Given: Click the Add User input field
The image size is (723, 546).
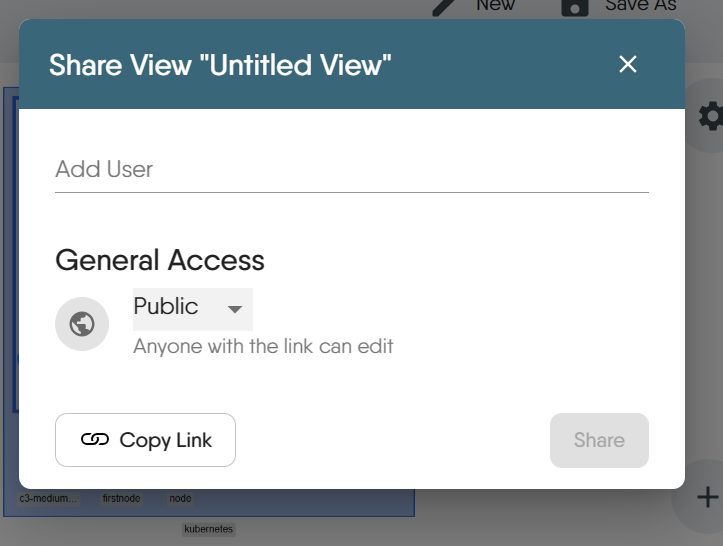Looking at the screenshot, I should (x=351, y=169).
